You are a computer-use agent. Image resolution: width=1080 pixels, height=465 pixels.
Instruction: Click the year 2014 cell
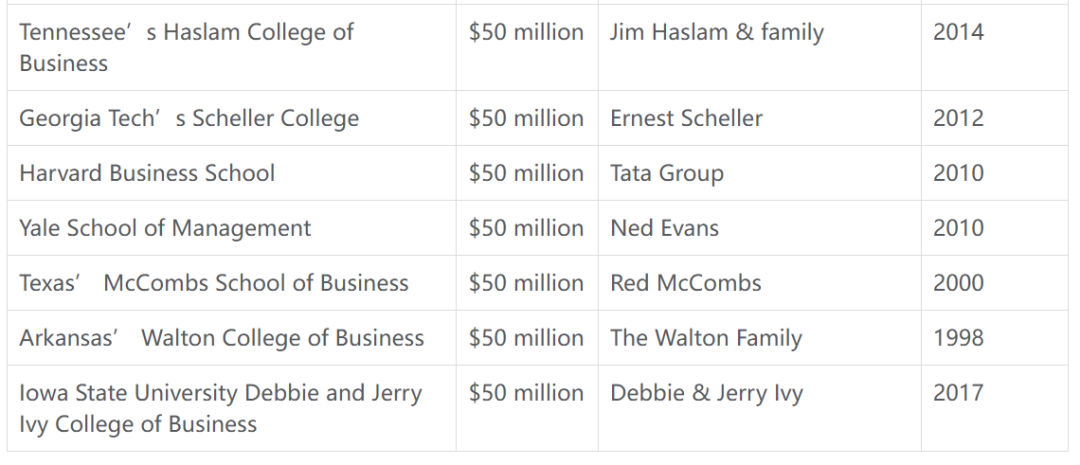click(994, 48)
